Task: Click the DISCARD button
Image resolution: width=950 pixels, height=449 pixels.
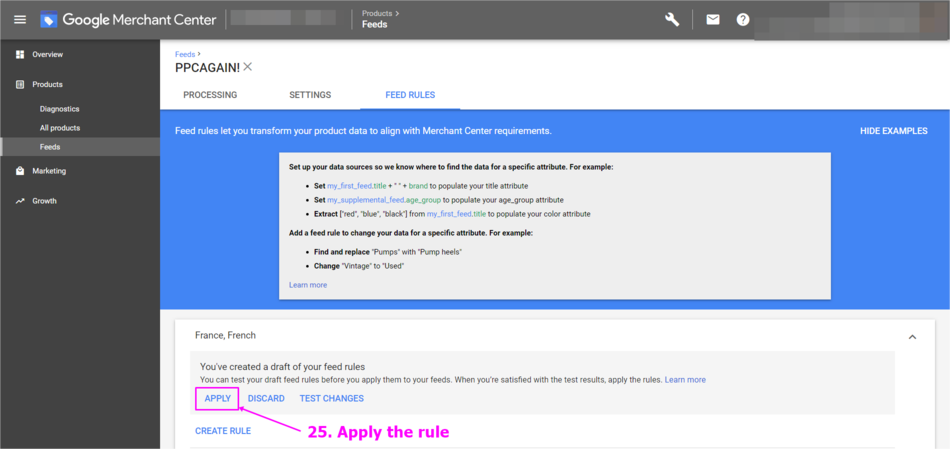Action: click(266, 398)
